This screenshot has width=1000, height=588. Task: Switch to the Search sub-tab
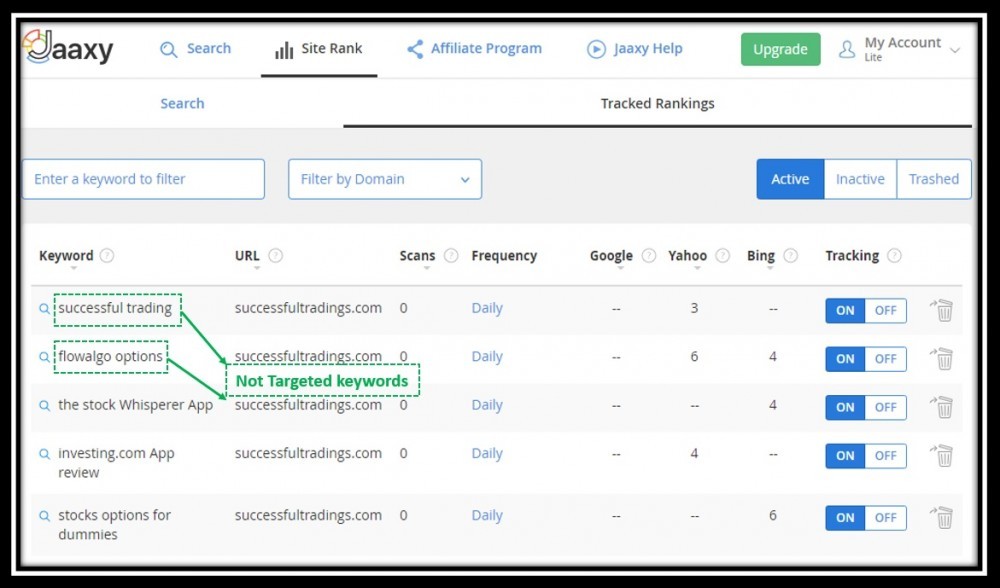pyautogui.click(x=182, y=103)
